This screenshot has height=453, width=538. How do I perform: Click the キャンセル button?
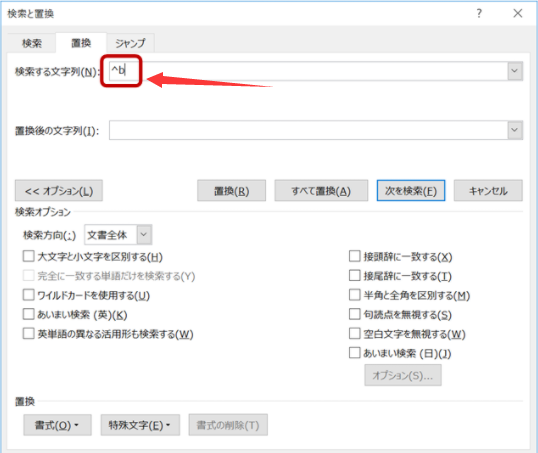point(488,191)
